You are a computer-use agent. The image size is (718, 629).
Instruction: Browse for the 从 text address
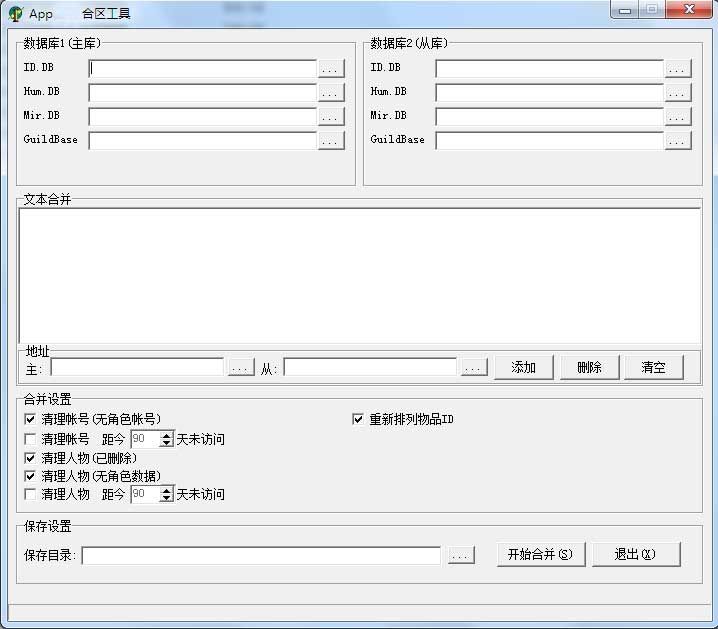[474, 367]
